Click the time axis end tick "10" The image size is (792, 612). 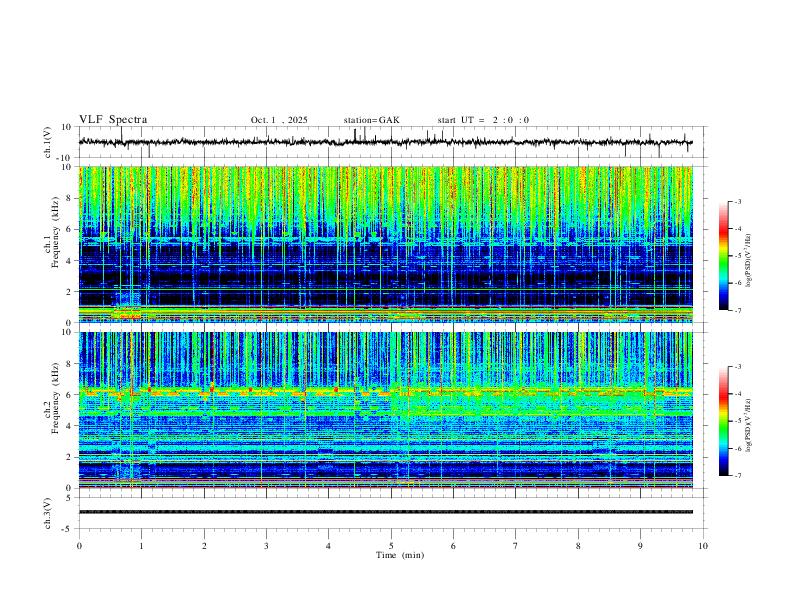click(703, 546)
